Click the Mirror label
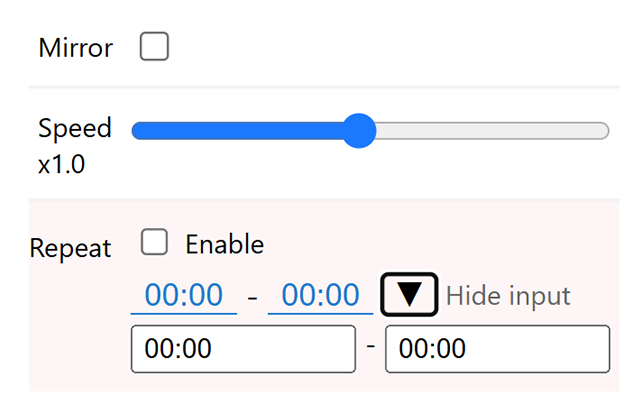 pos(75,48)
